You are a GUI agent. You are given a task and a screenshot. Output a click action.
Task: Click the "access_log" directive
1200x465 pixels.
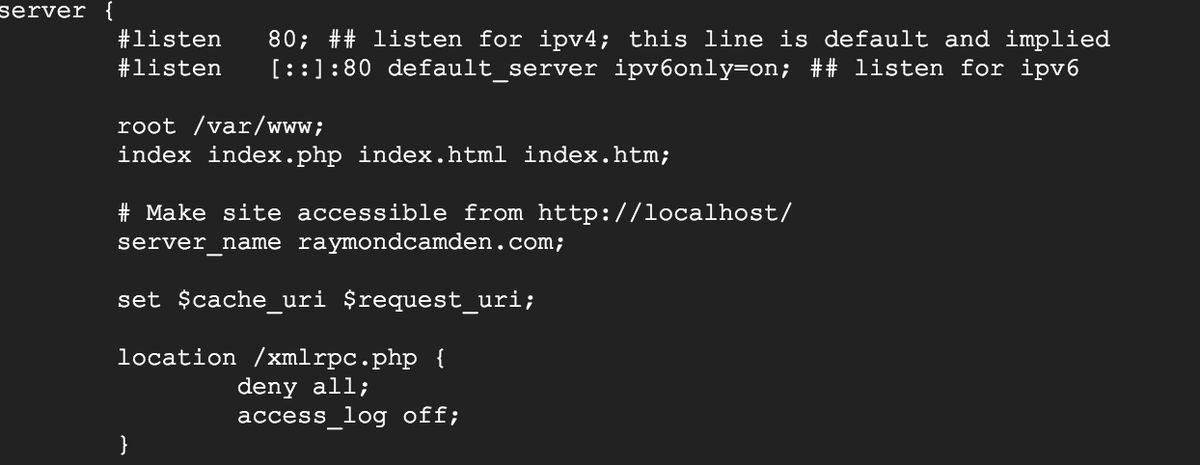[313, 416]
